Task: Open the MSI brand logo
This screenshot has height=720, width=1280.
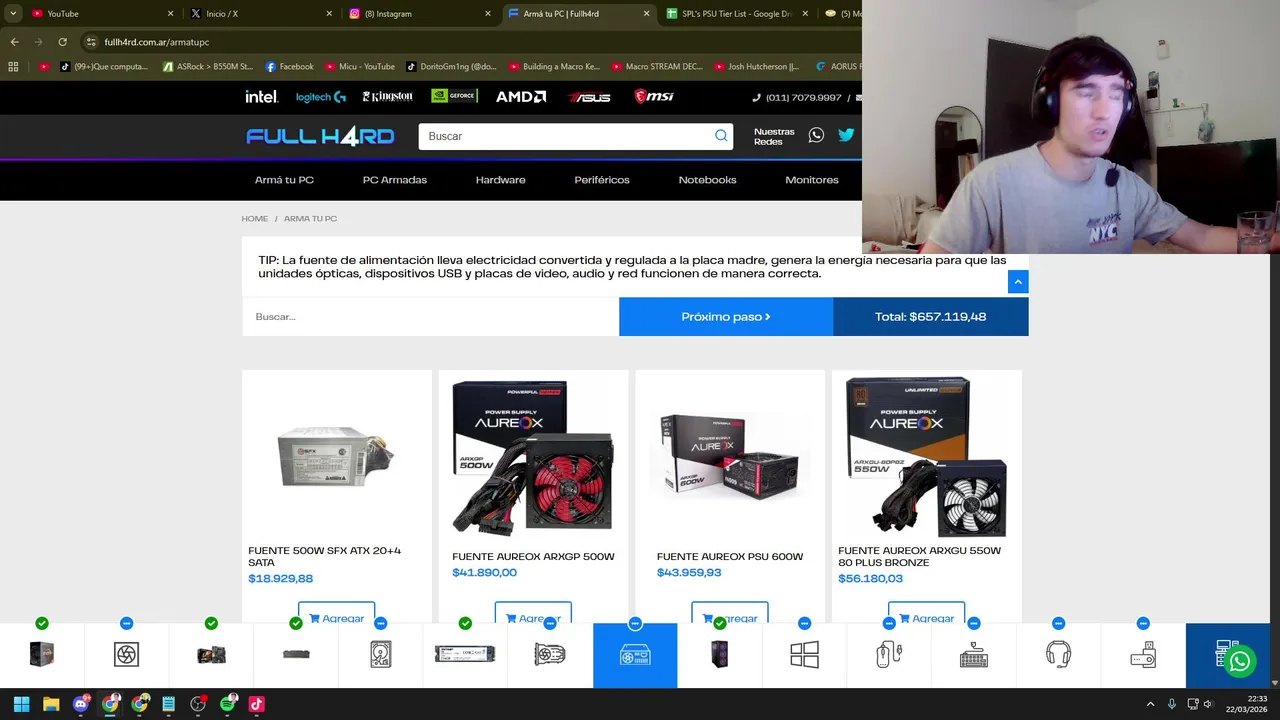Action: (x=654, y=97)
